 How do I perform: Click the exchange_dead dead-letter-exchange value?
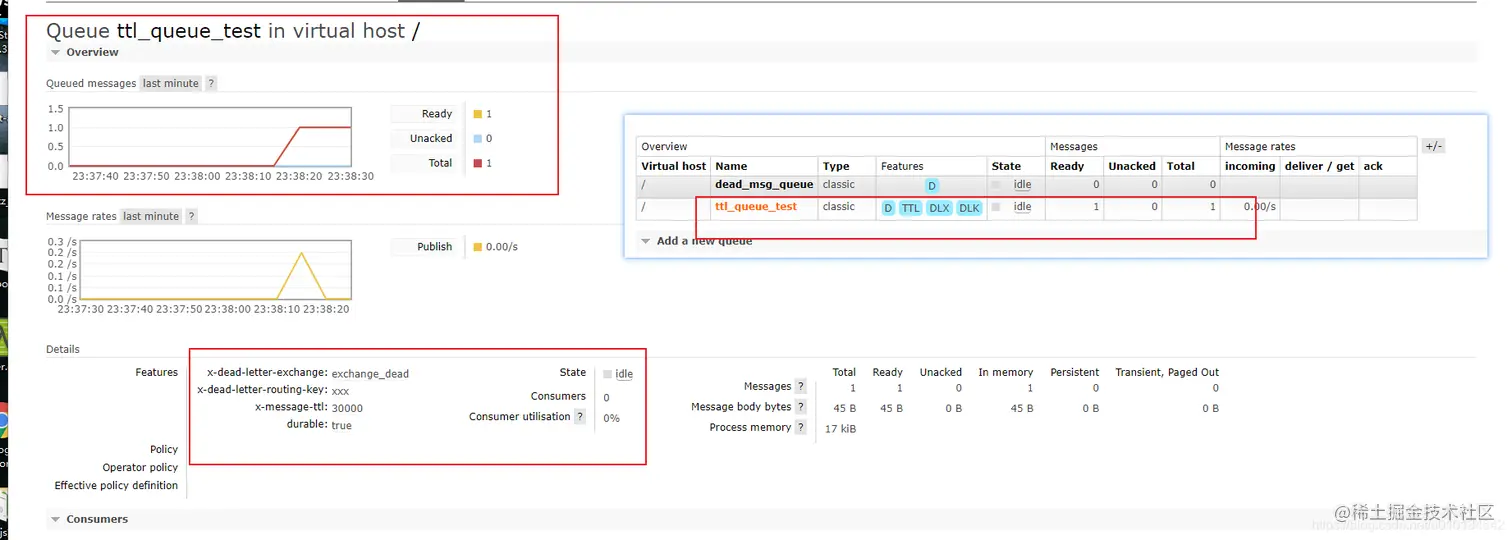coord(370,374)
